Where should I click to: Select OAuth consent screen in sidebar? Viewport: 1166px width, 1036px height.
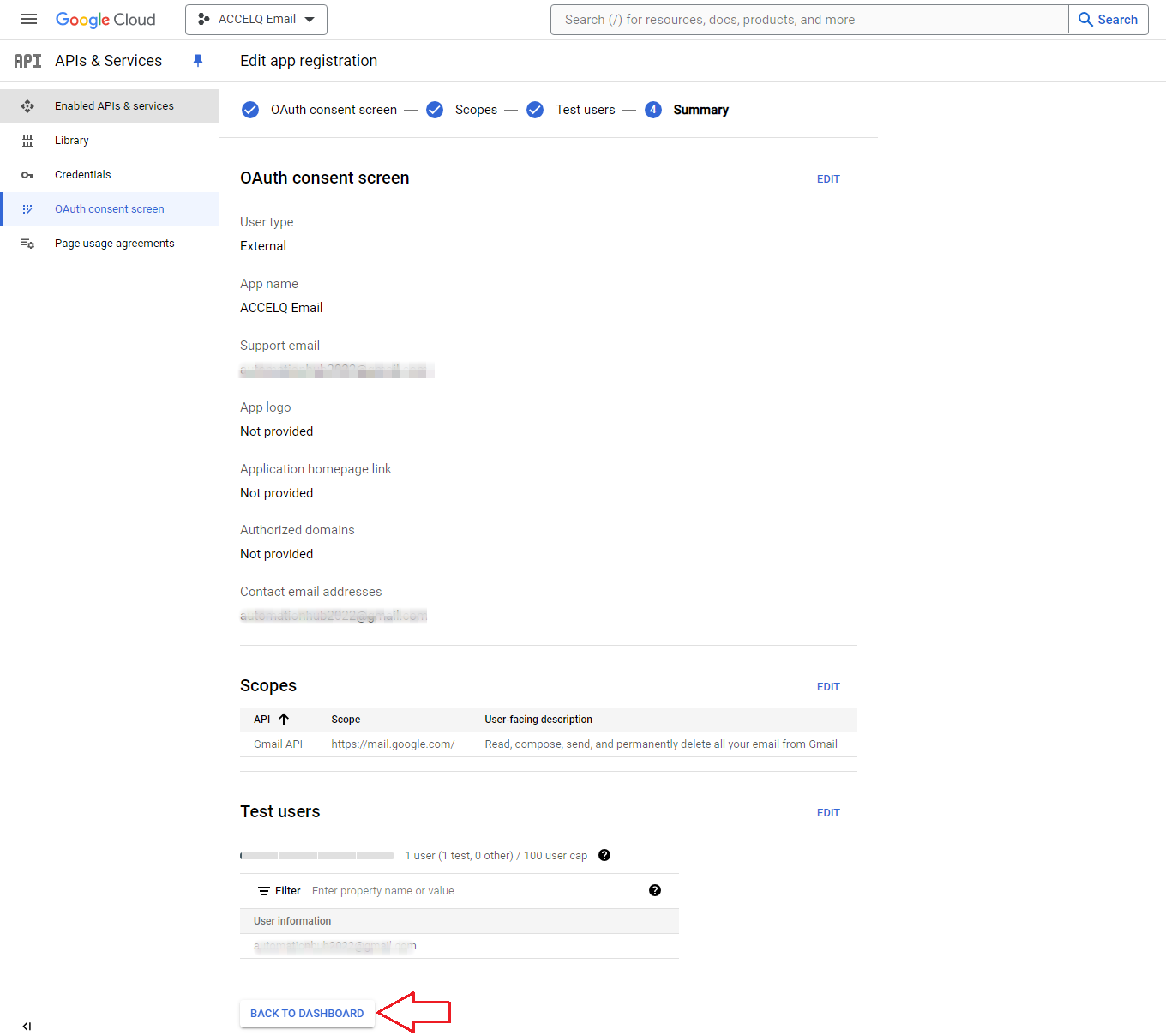pyautogui.click(x=110, y=209)
